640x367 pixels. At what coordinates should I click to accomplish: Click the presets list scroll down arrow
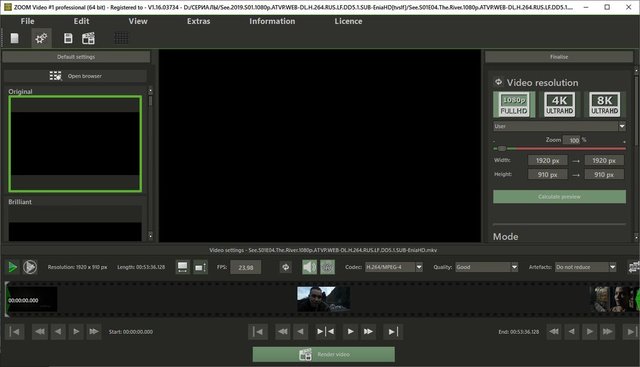point(150,236)
